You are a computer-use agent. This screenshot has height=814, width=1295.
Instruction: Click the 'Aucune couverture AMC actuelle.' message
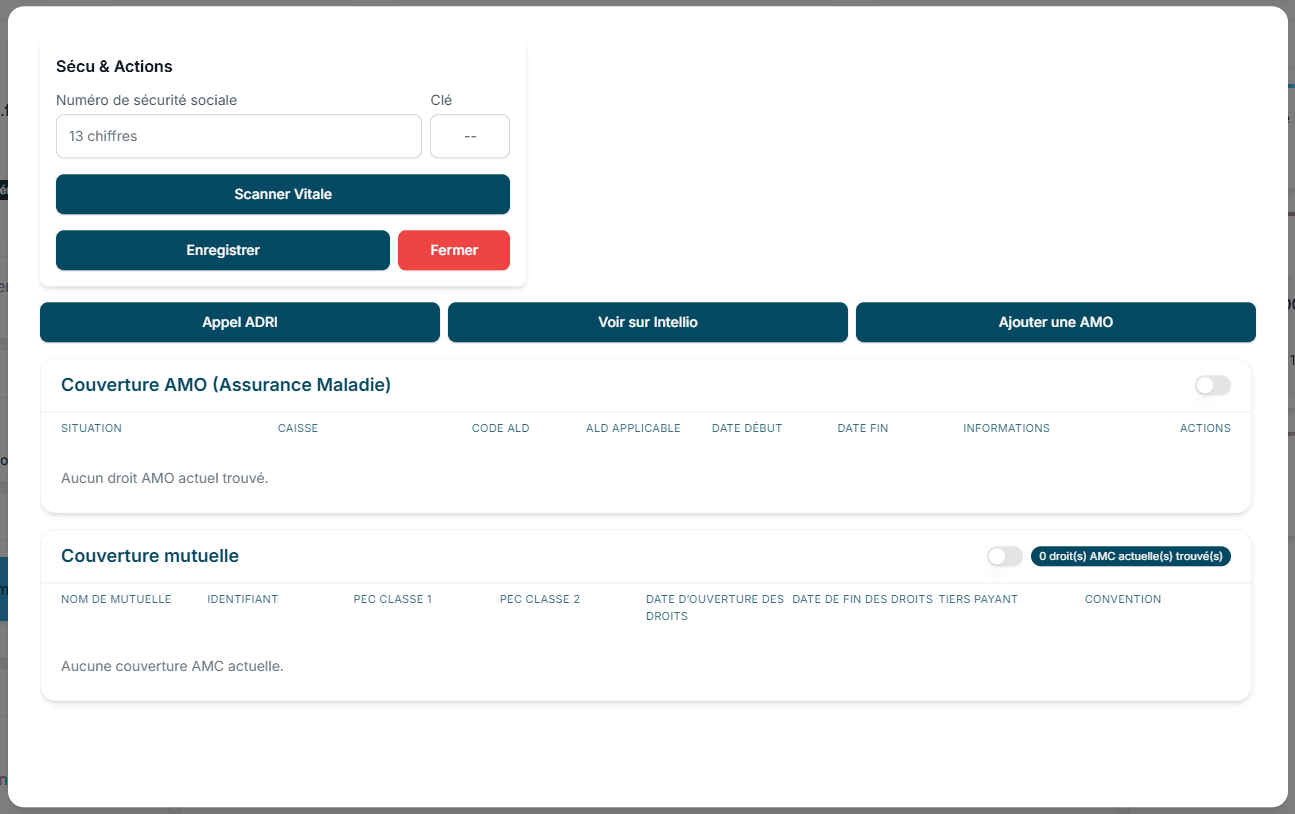pyautogui.click(x=172, y=666)
